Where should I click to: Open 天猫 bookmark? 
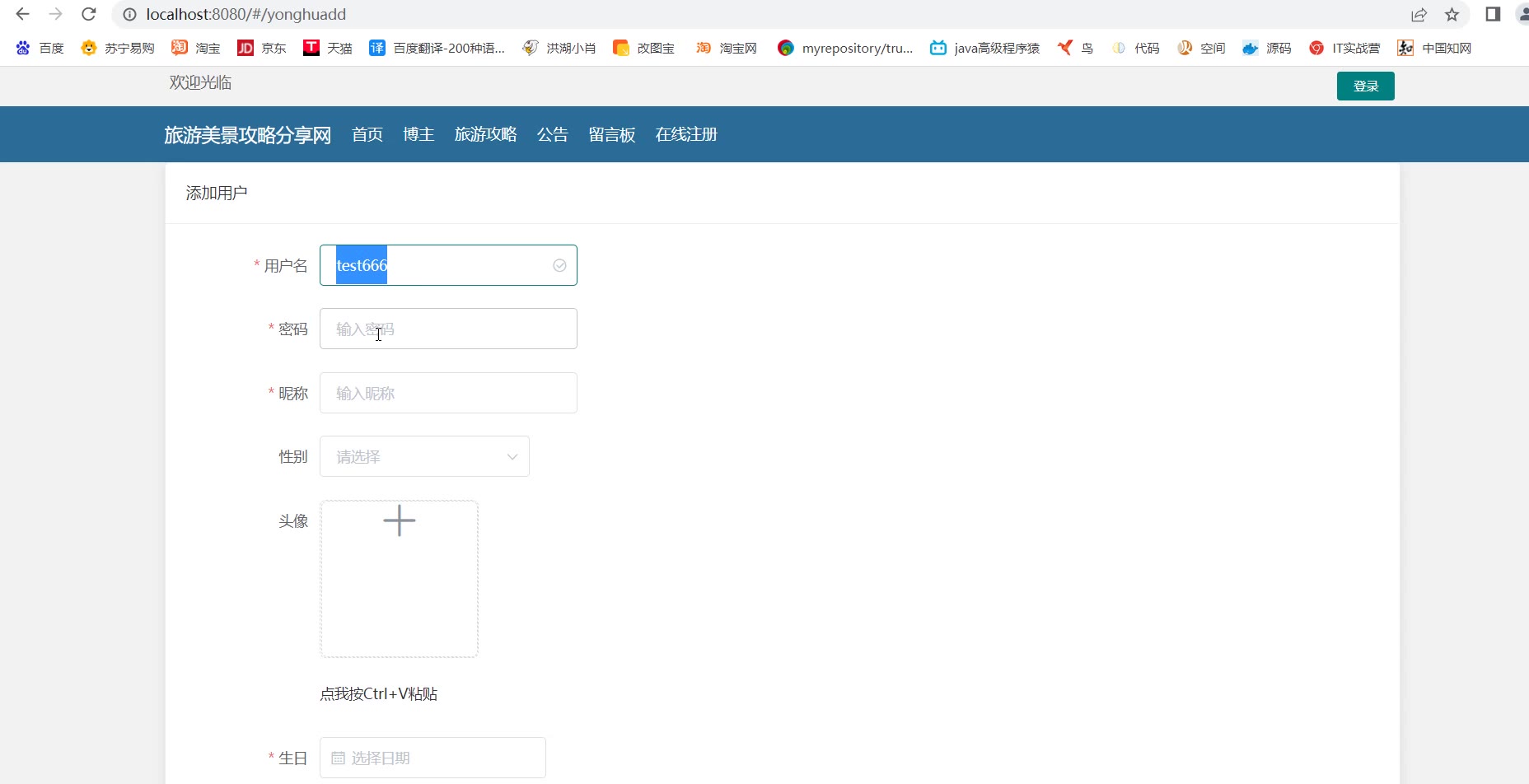point(328,48)
